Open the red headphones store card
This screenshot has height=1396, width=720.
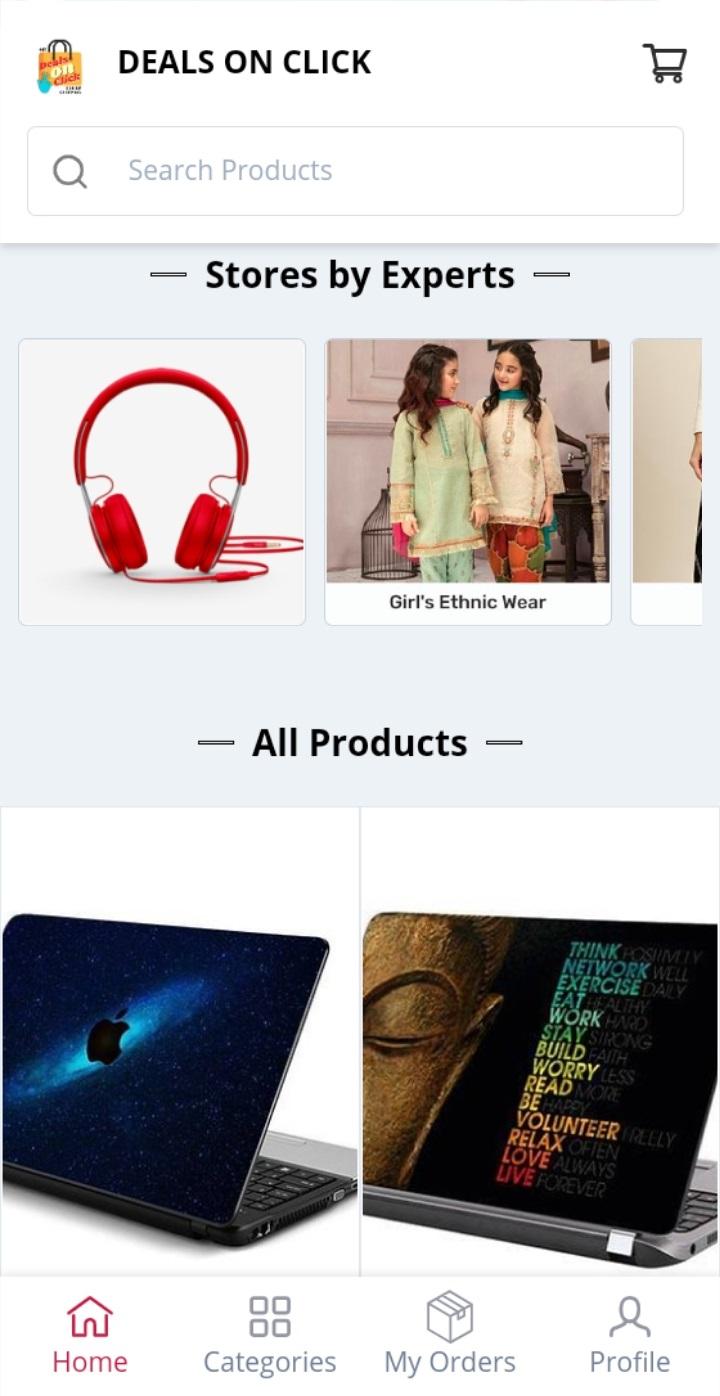tap(162, 482)
